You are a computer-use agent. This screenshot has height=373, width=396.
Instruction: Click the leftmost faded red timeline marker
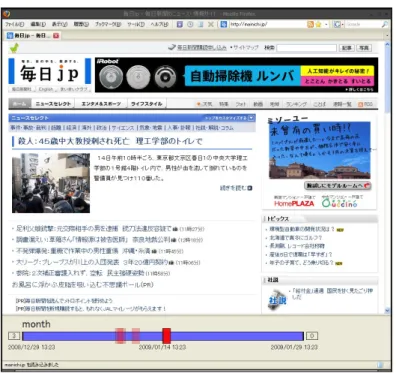pyautogui.click(x=120, y=336)
